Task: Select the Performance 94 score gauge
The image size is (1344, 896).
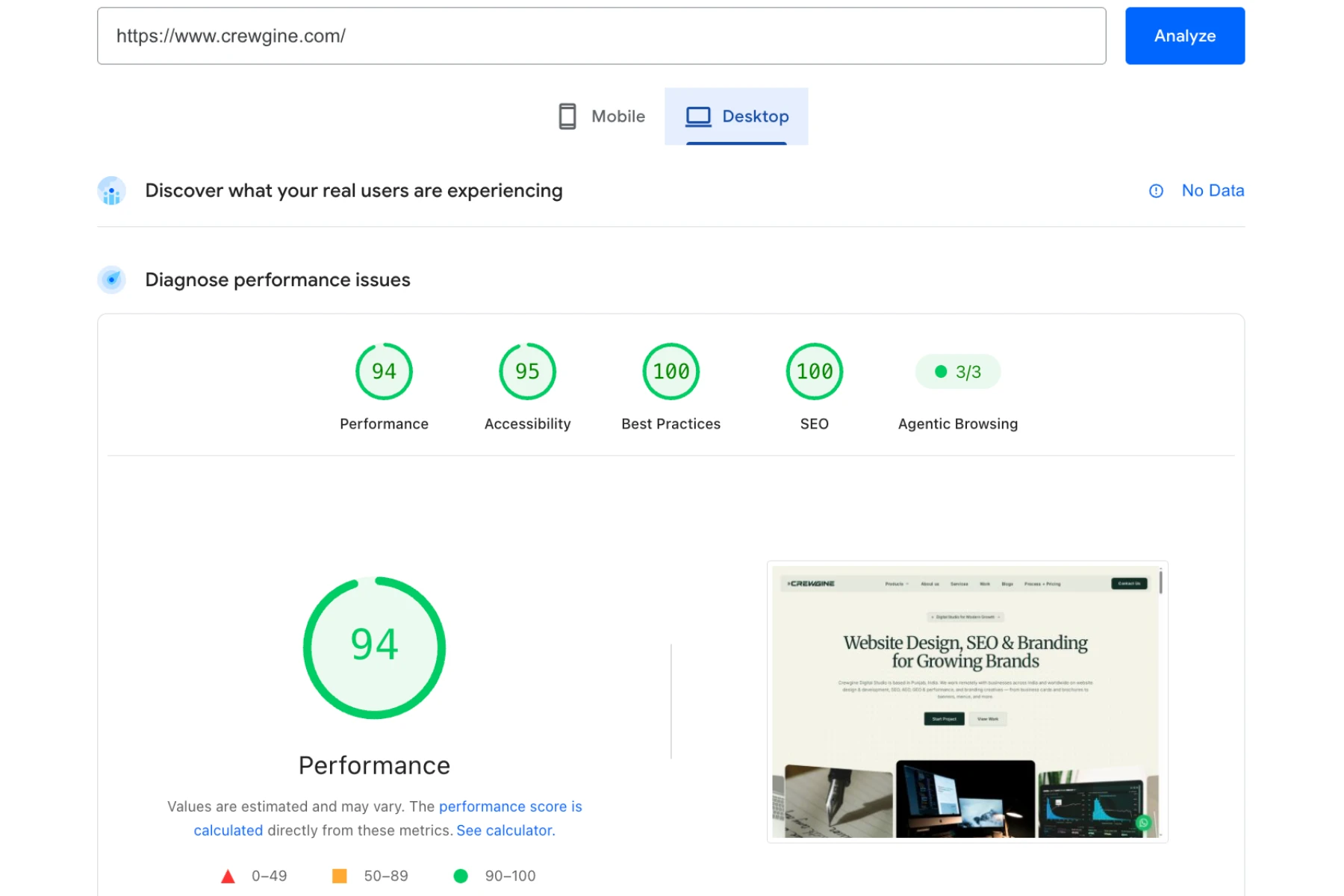Action: pyautogui.click(x=384, y=371)
